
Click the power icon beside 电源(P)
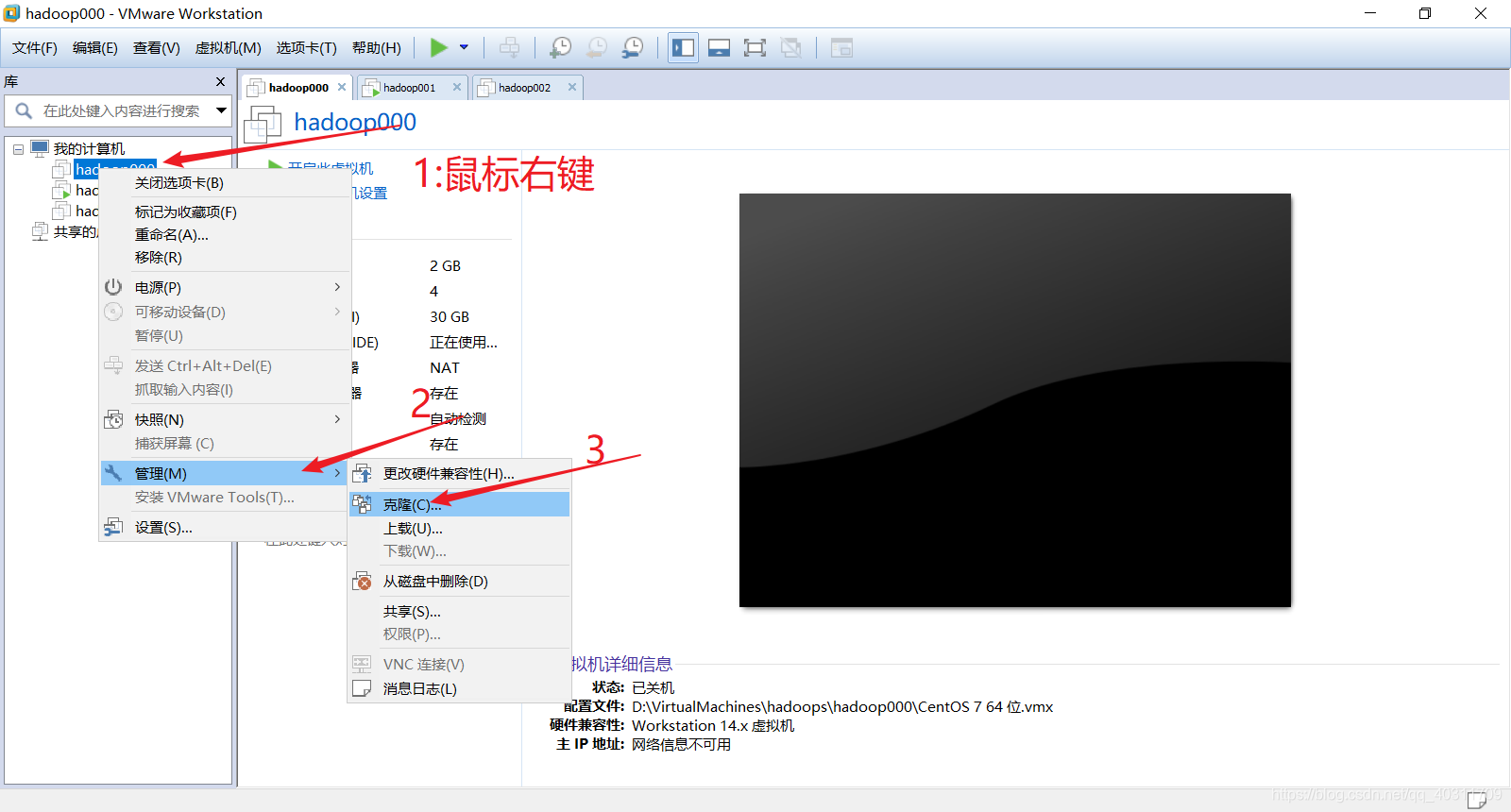pyautogui.click(x=113, y=287)
